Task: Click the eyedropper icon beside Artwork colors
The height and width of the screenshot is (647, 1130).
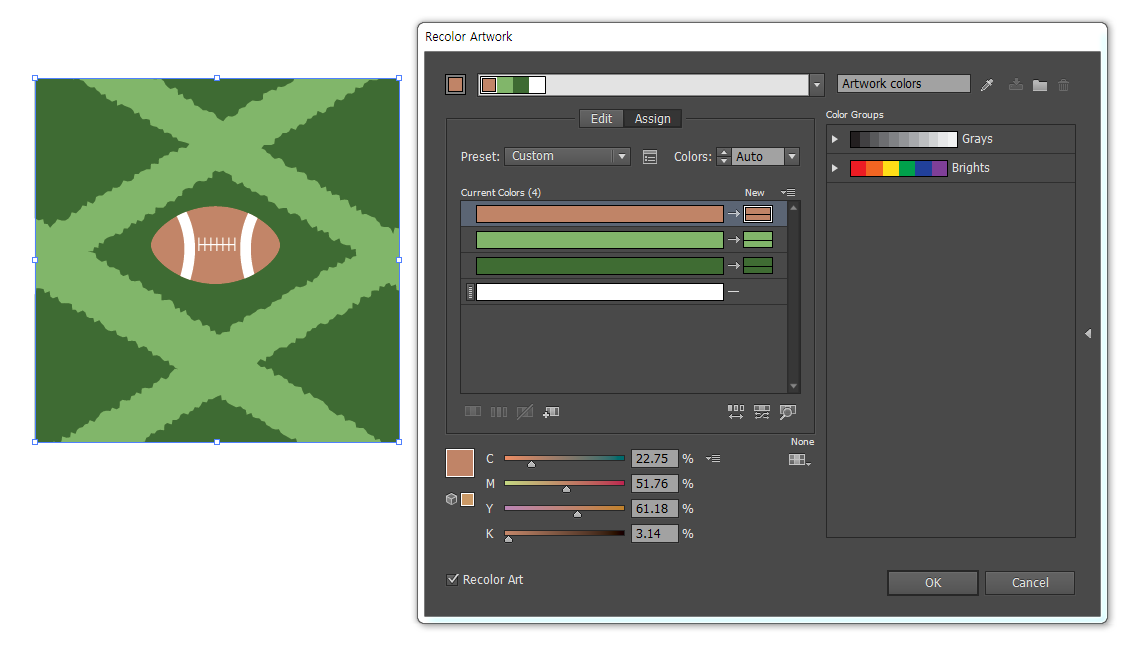Action: point(987,85)
